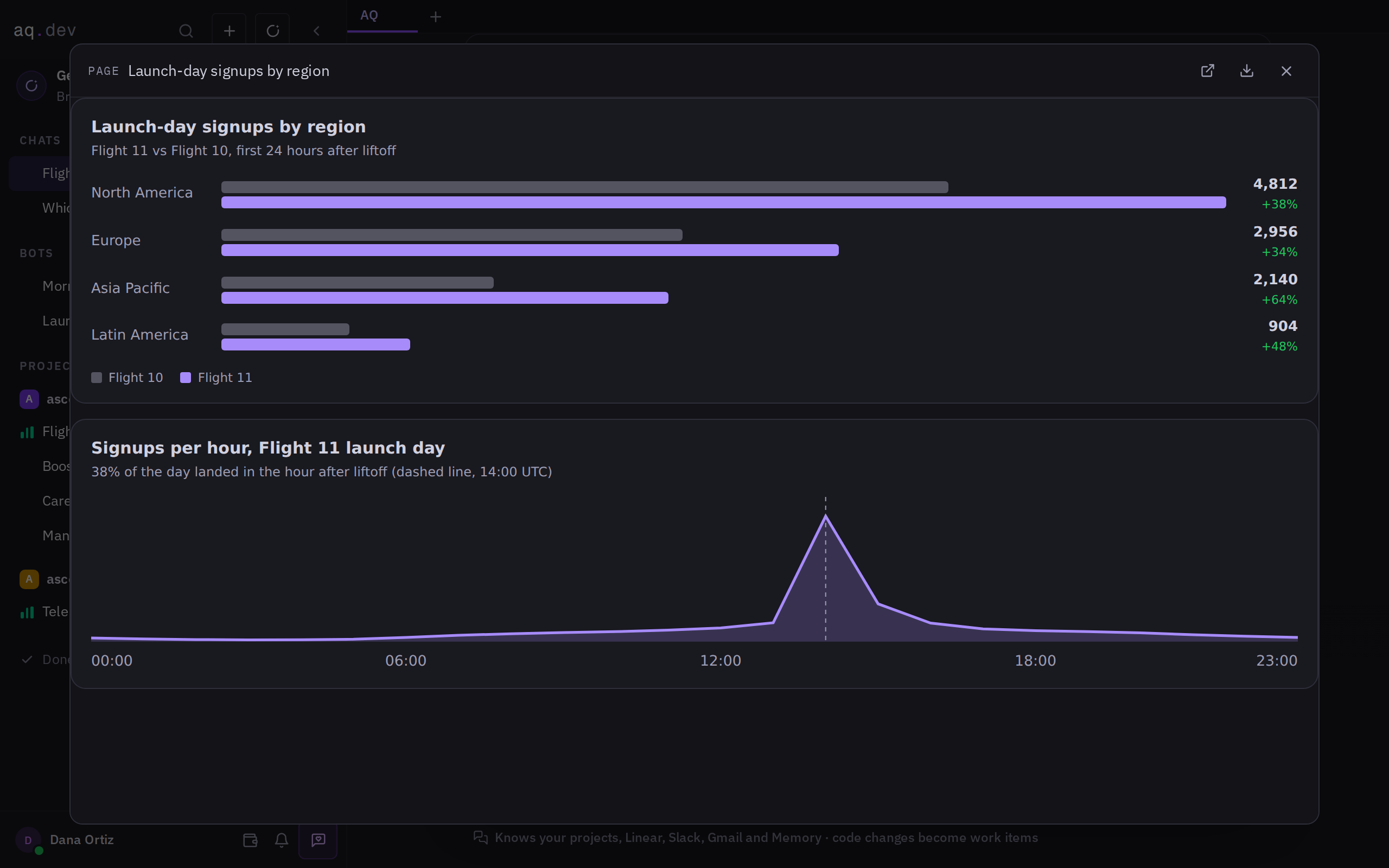This screenshot has width=1389, height=868.
Task: Click the 2,956 Europe value
Action: 1275,231
